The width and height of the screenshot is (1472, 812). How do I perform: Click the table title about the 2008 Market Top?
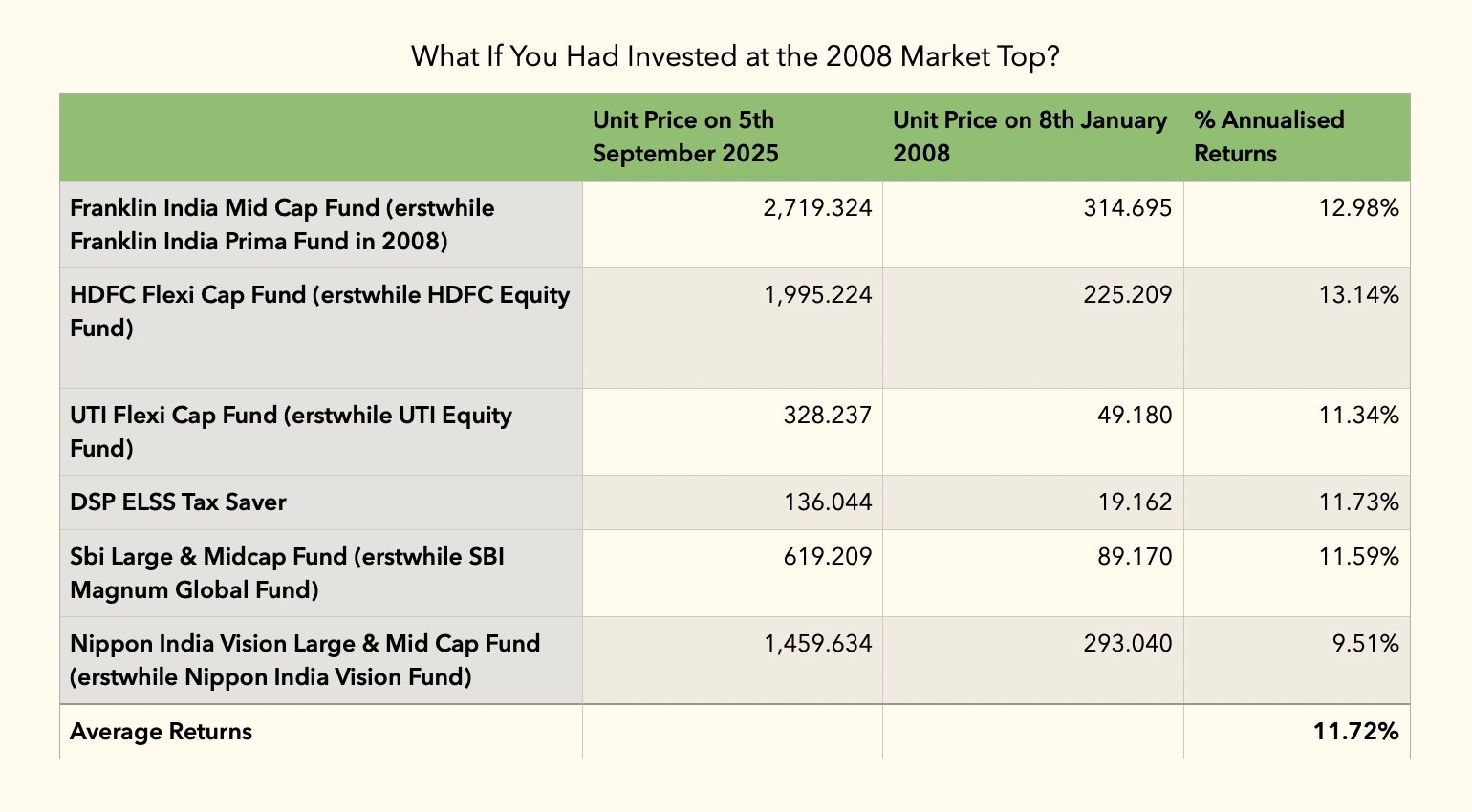735,56
